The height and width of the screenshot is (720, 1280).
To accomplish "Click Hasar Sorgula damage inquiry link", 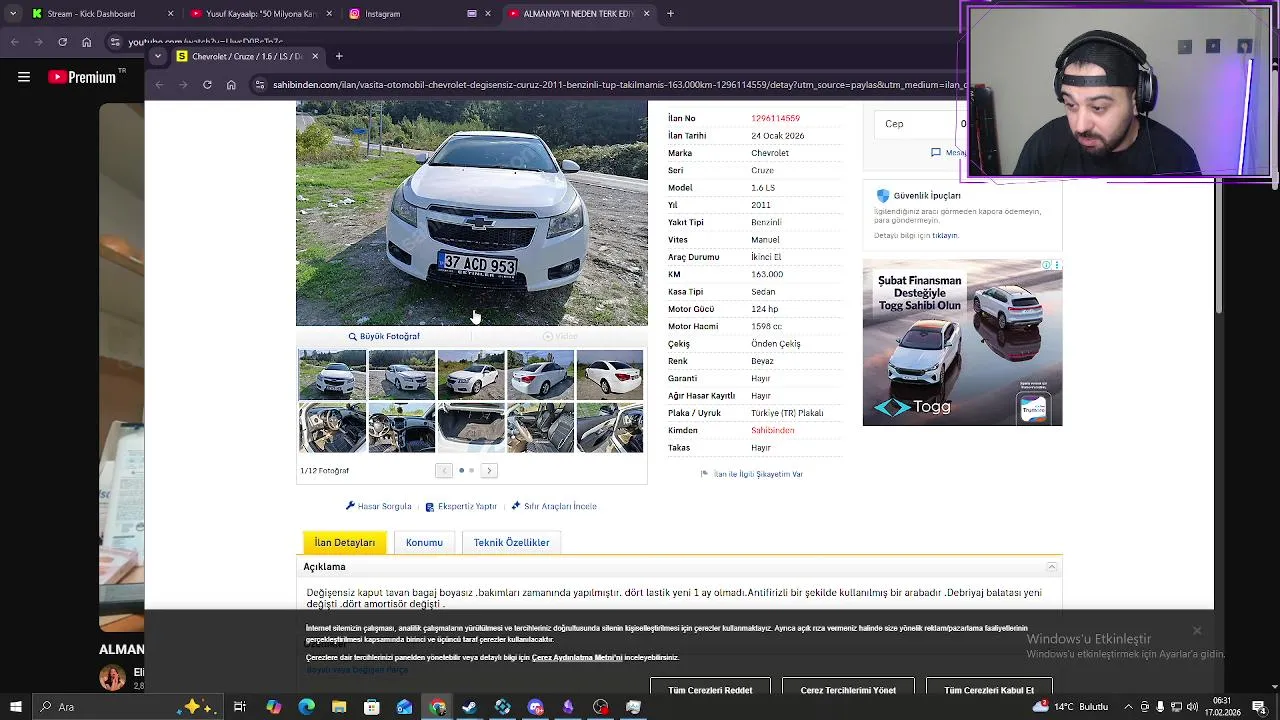I will pyautogui.click(x=378, y=506).
